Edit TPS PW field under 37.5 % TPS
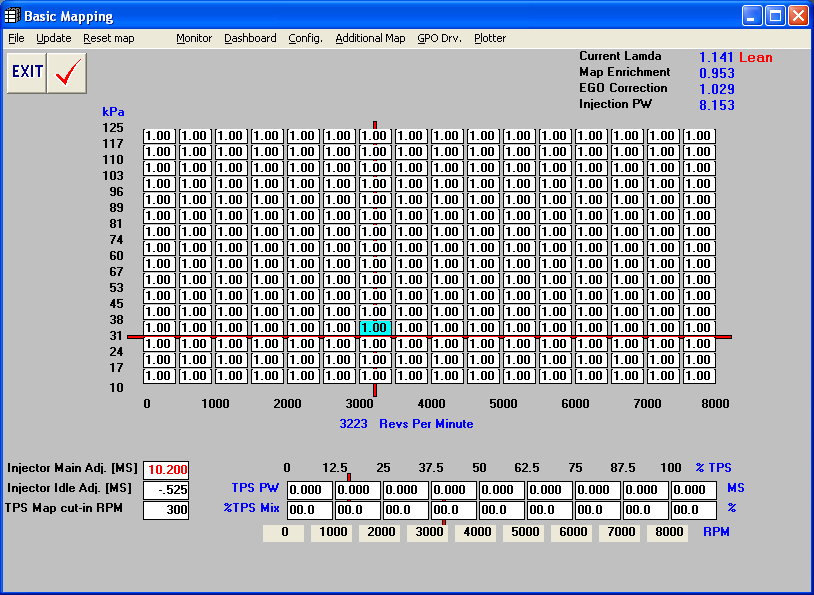Viewport: 814px width, 595px height. pos(454,490)
